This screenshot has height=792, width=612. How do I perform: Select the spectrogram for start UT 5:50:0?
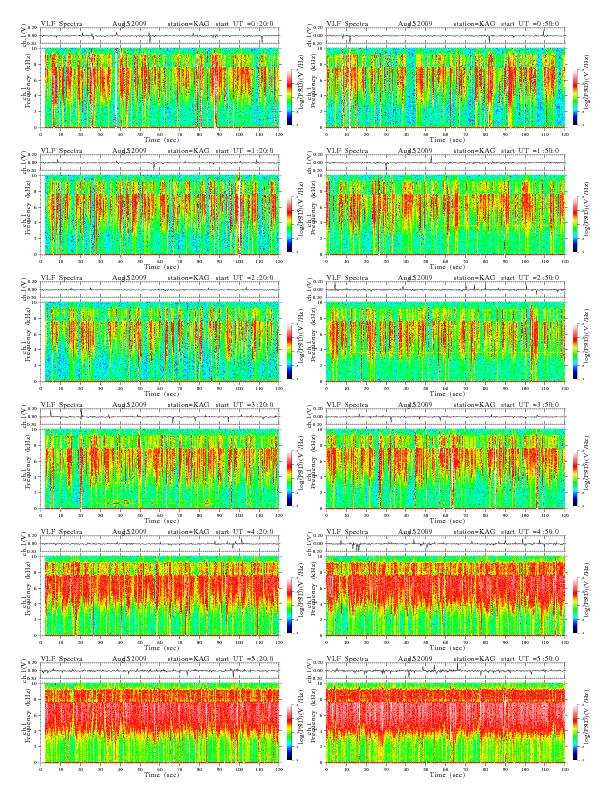445,723
